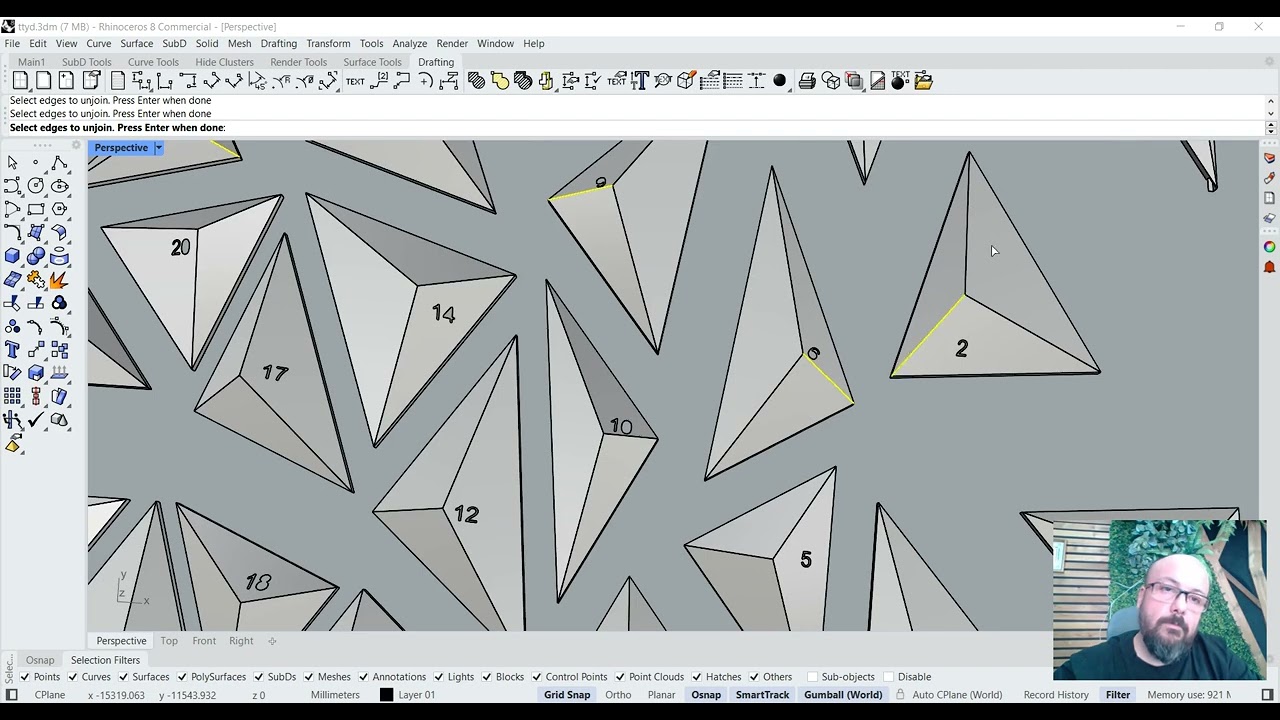Switch to the Render Tools toolbar tab
The image size is (1280, 720).
(298, 62)
